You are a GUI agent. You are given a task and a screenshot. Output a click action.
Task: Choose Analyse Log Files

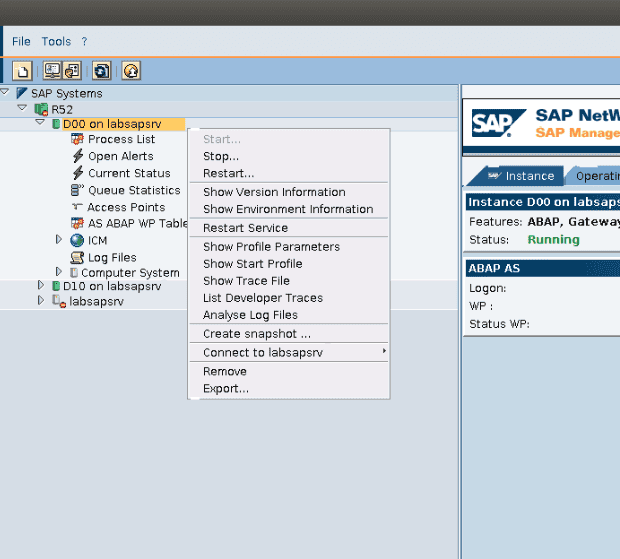point(289,315)
